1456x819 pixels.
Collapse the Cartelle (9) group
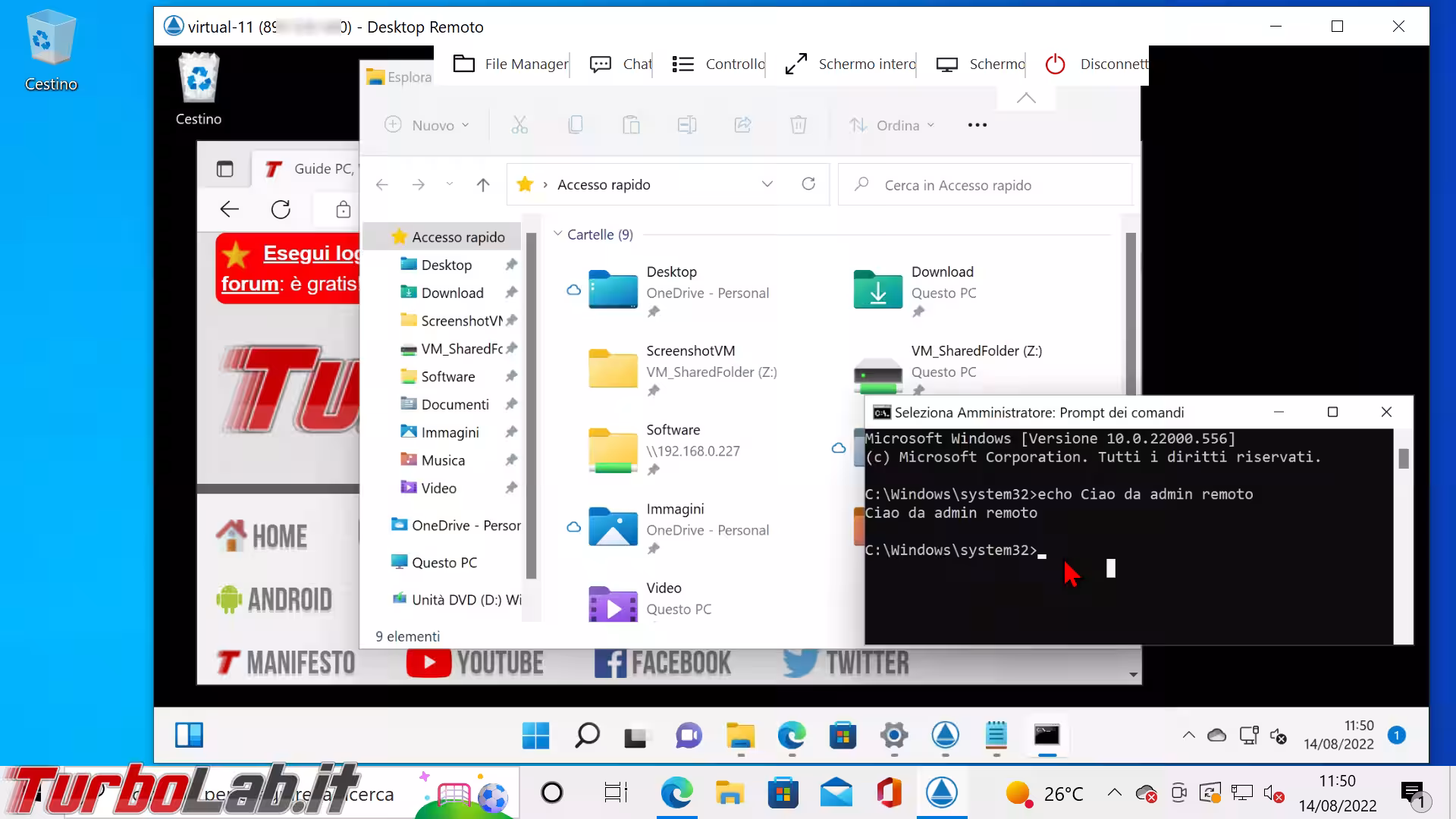pyautogui.click(x=558, y=234)
